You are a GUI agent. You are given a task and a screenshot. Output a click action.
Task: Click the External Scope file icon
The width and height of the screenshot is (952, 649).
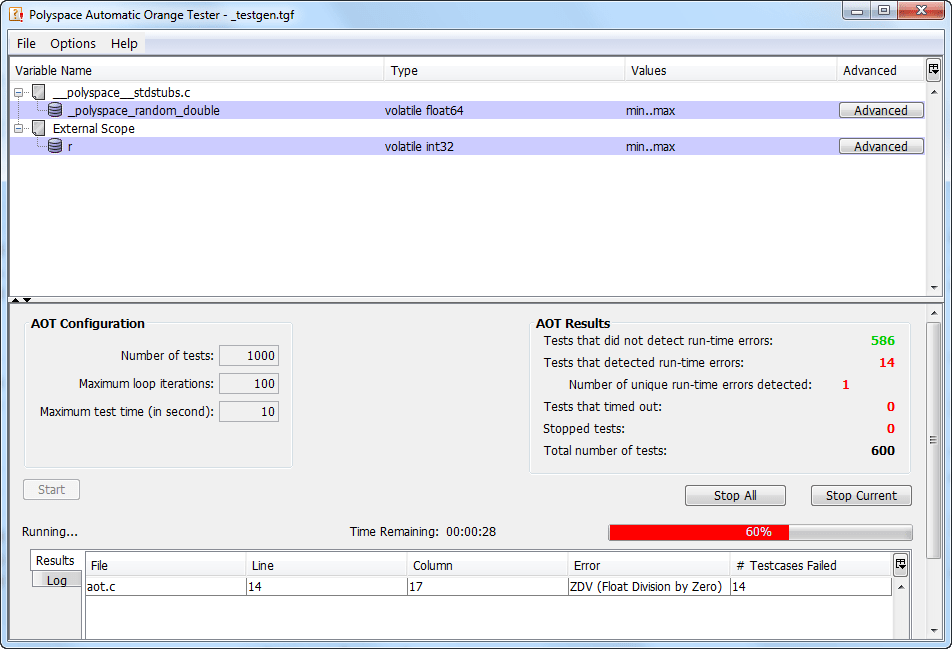39,128
